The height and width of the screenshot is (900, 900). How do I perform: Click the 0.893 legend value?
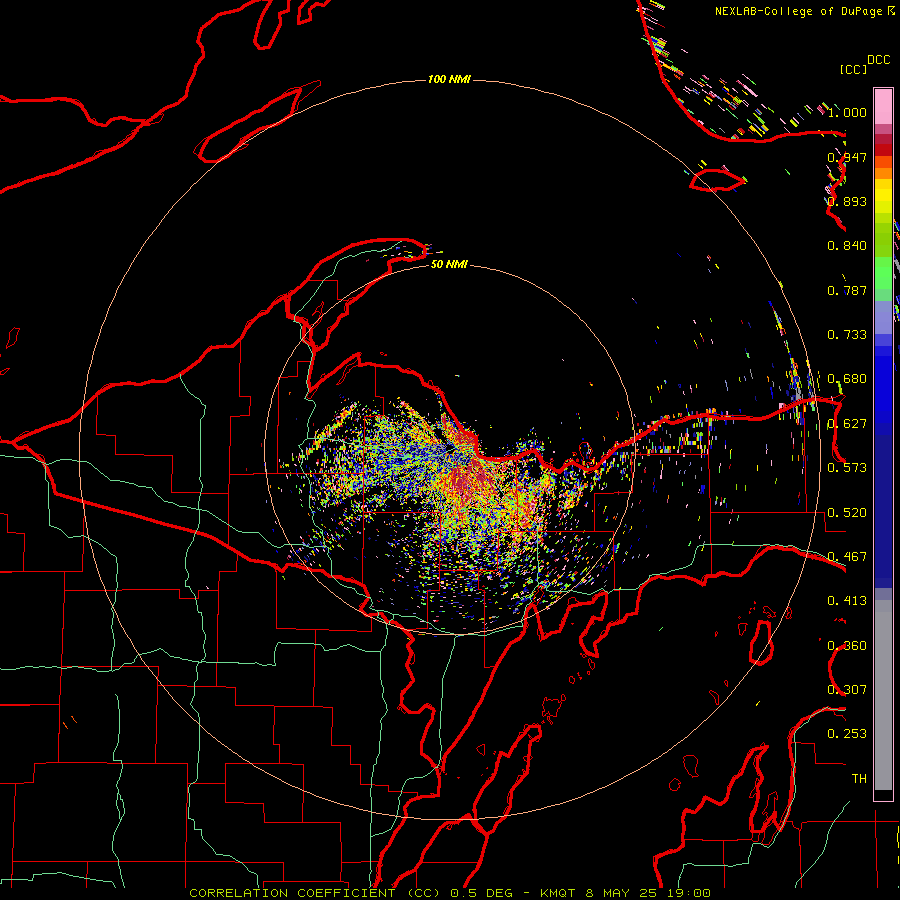847,201
